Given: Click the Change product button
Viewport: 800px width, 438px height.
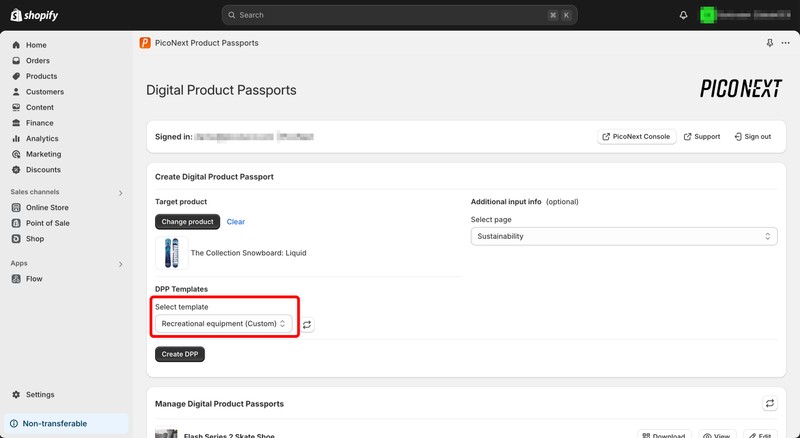Looking at the screenshot, I should (x=187, y=221).
